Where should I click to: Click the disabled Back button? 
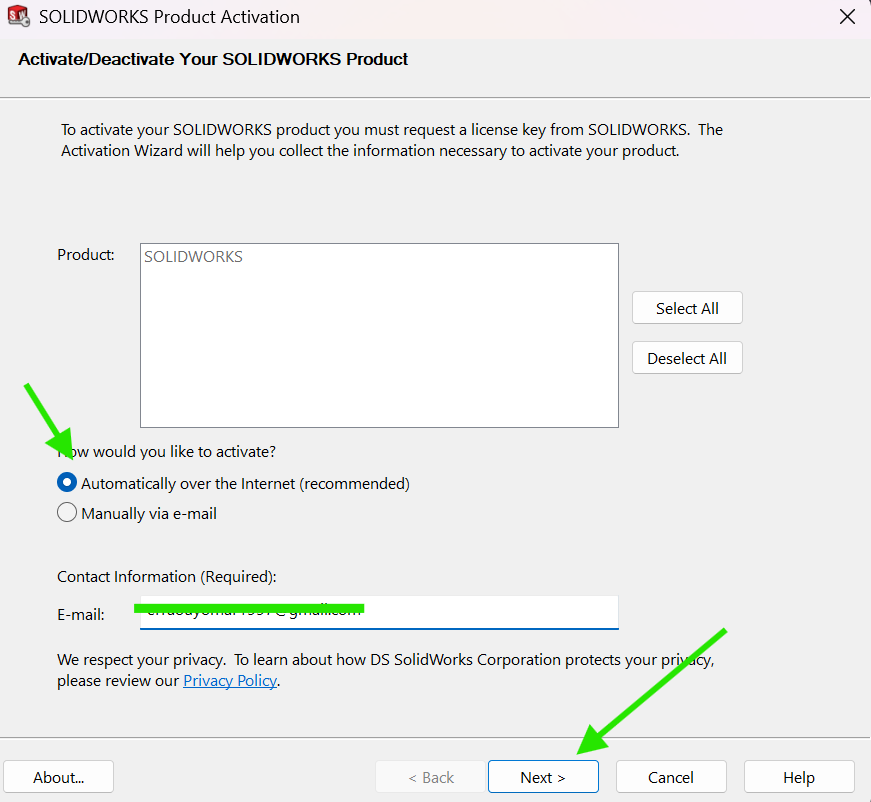pos(431,776)
